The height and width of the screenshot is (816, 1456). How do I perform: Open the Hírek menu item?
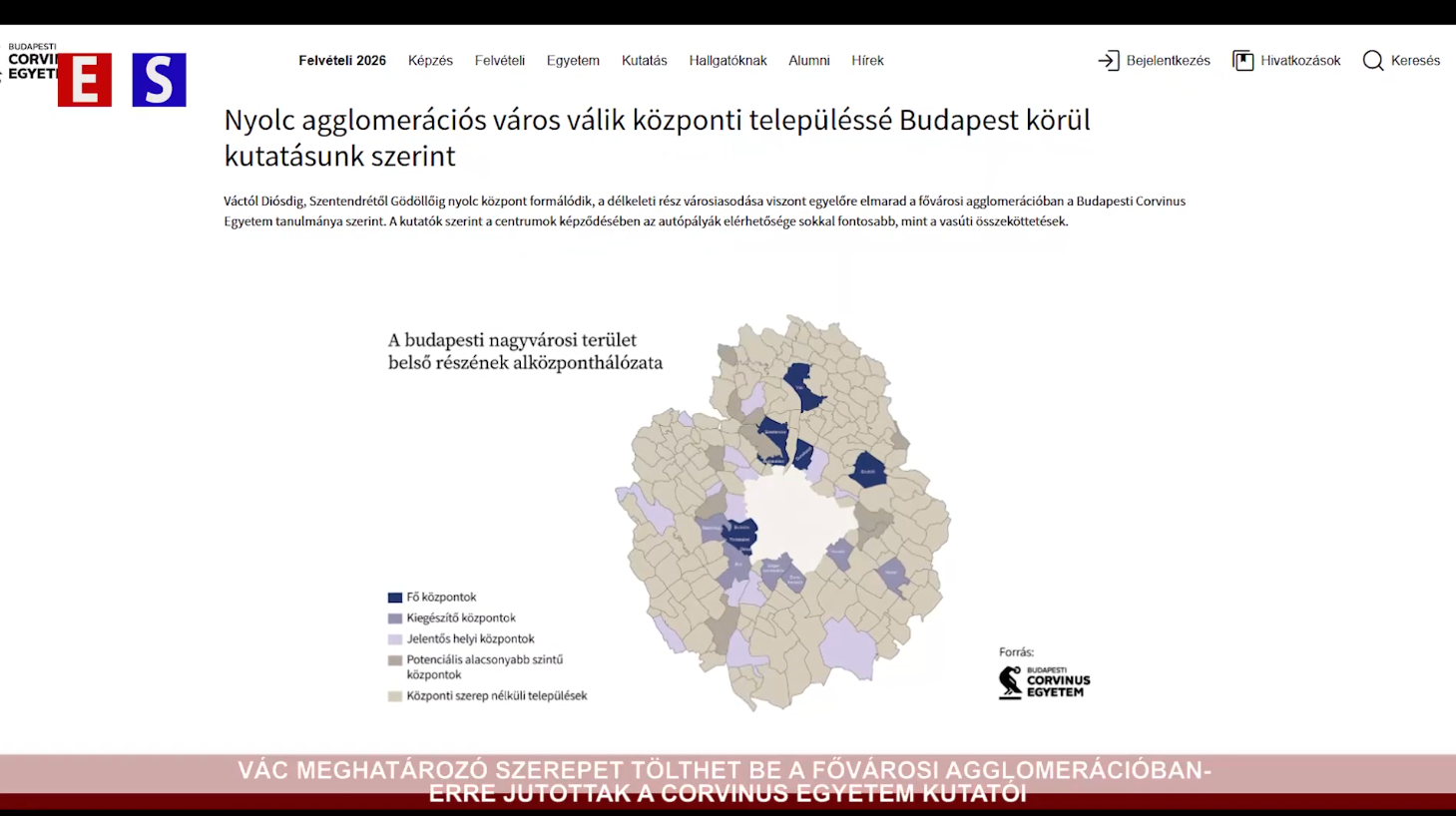[868, 60]
